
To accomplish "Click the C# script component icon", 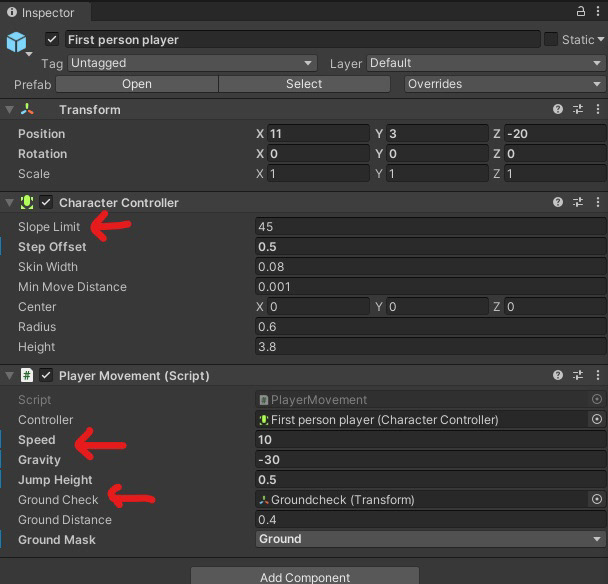I will 27,375.
